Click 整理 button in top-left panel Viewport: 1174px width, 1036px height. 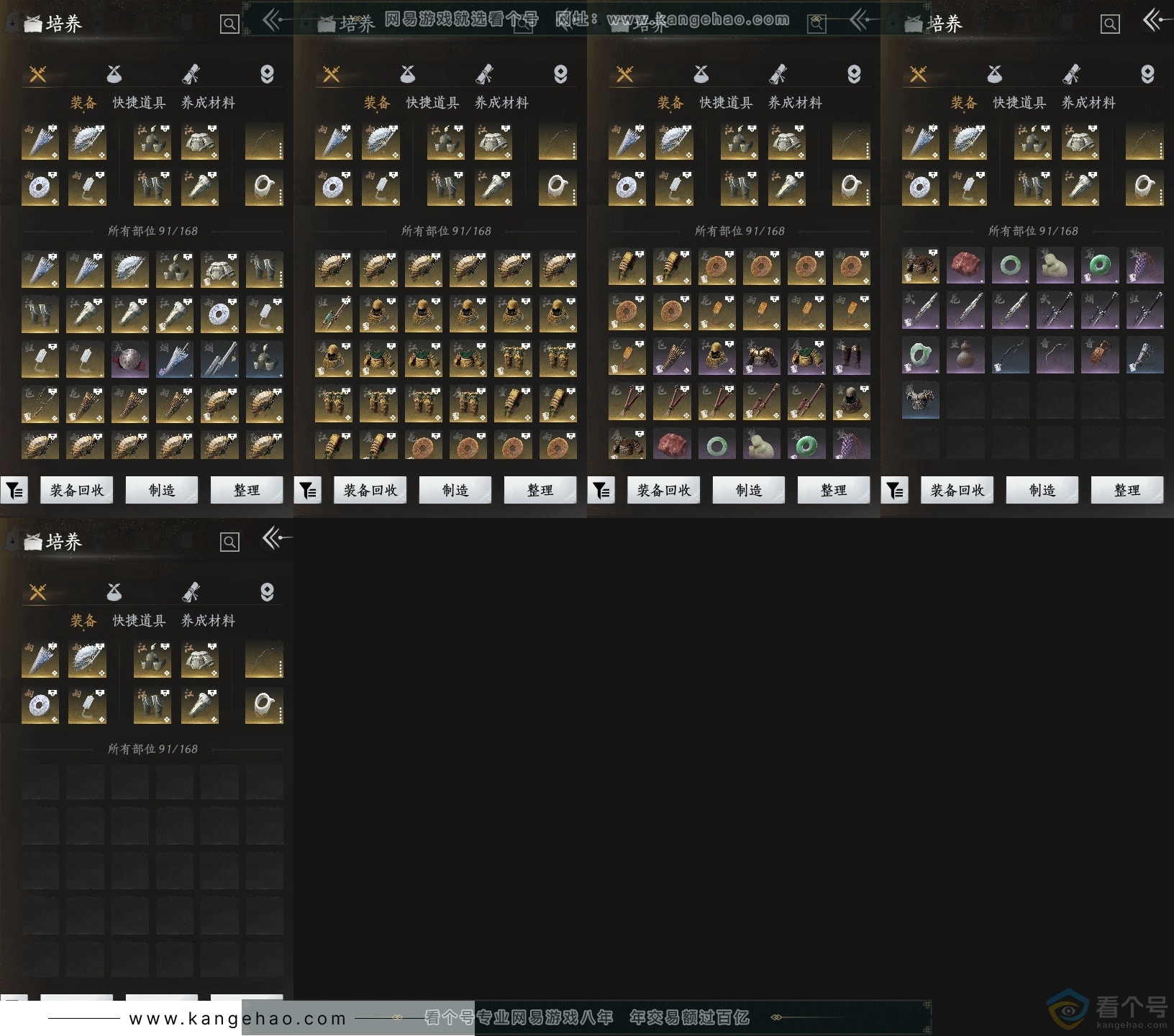pyautogui.click(x=247, y=490)
